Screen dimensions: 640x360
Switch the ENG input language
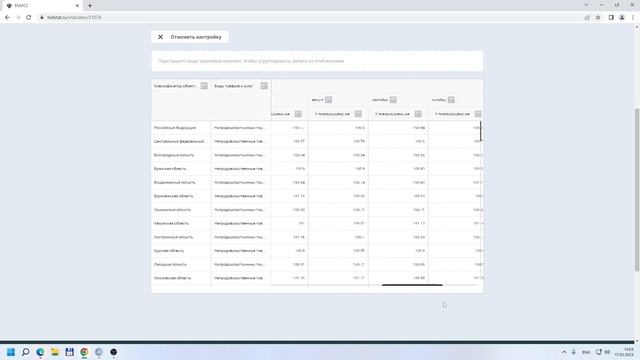coord(586,352)
